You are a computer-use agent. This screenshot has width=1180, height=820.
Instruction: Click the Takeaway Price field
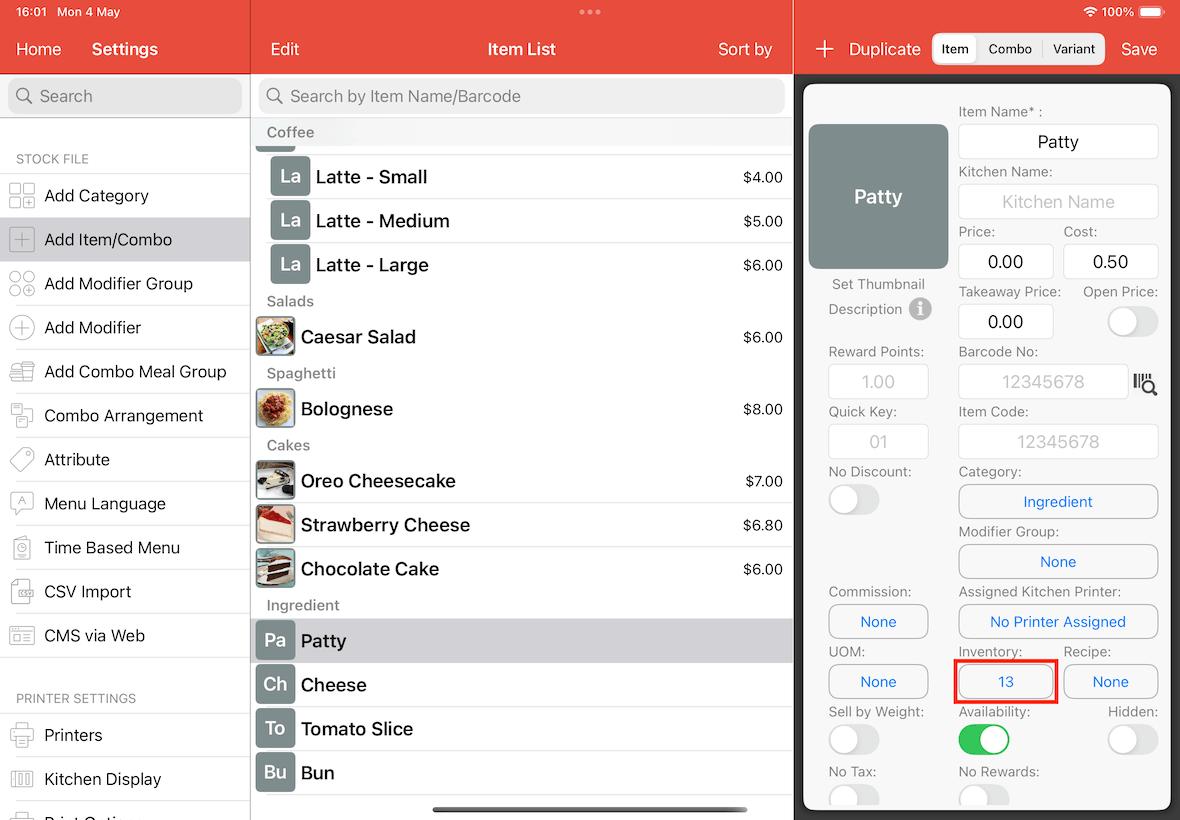coord(1005,322)
